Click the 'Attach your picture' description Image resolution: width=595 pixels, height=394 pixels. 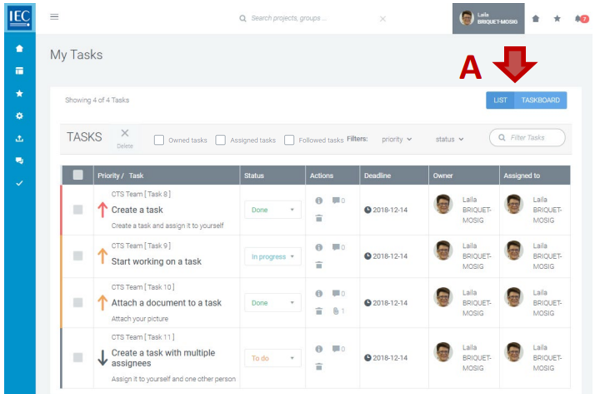140,318
